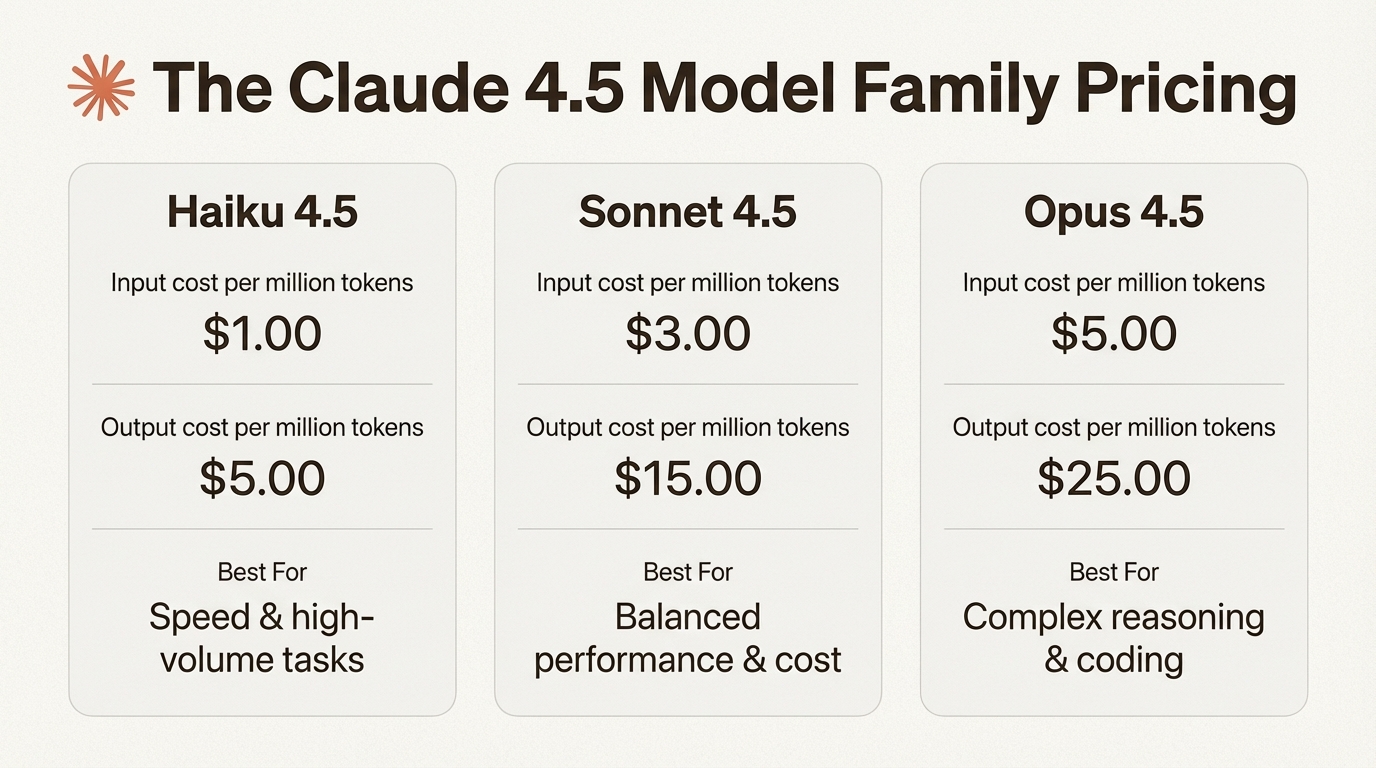This screenshot has height=768, width=1376.
Task: Click the orange Claude starburst logo
Action: click(101, 88)
